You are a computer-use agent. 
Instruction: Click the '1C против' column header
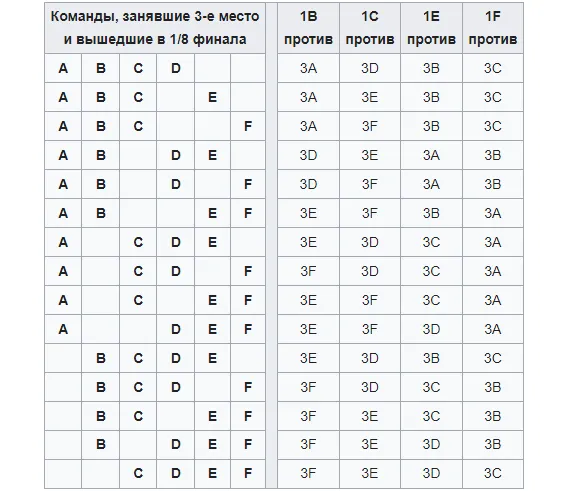click(370, 28)
